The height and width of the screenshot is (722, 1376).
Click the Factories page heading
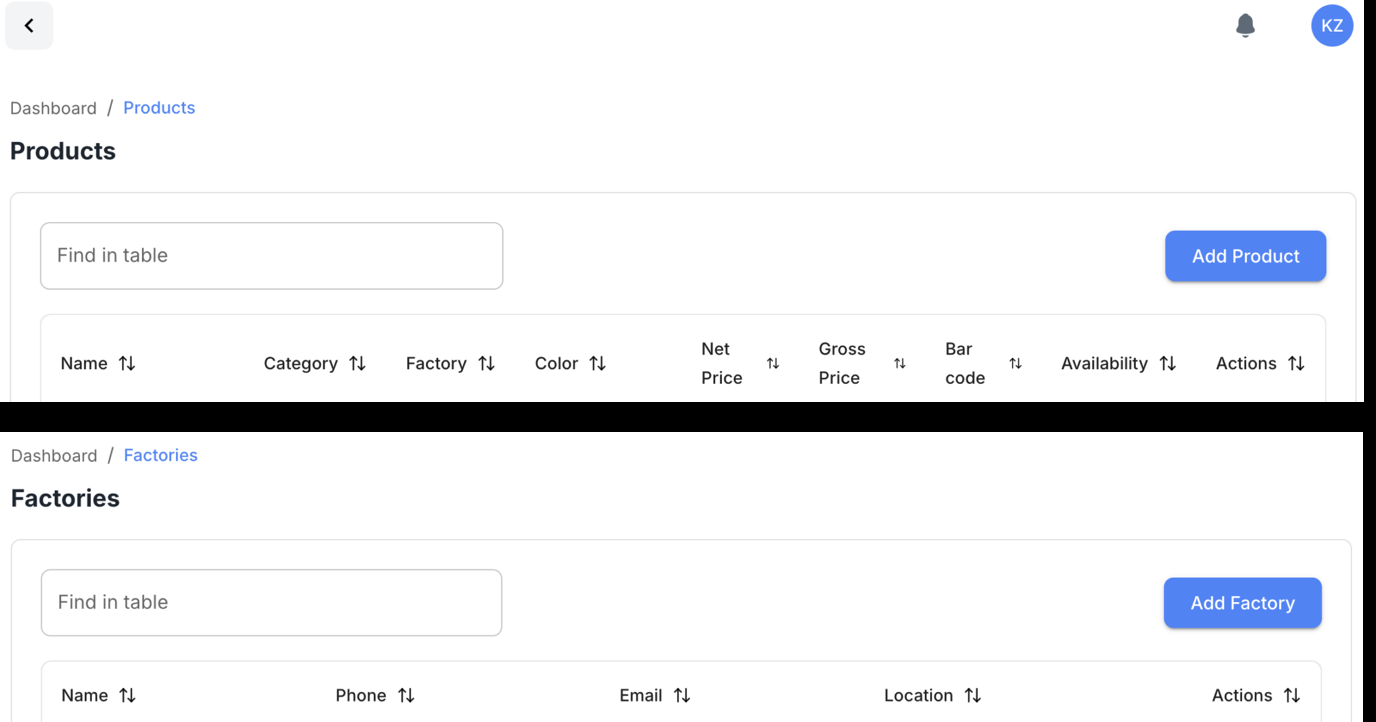click(x=65, y=498)
